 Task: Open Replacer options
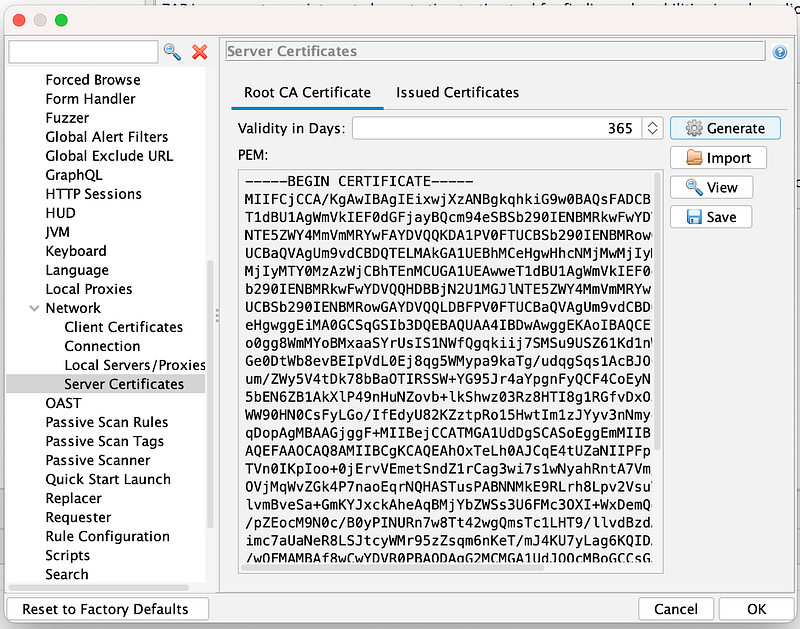click(x=73, y=498)
